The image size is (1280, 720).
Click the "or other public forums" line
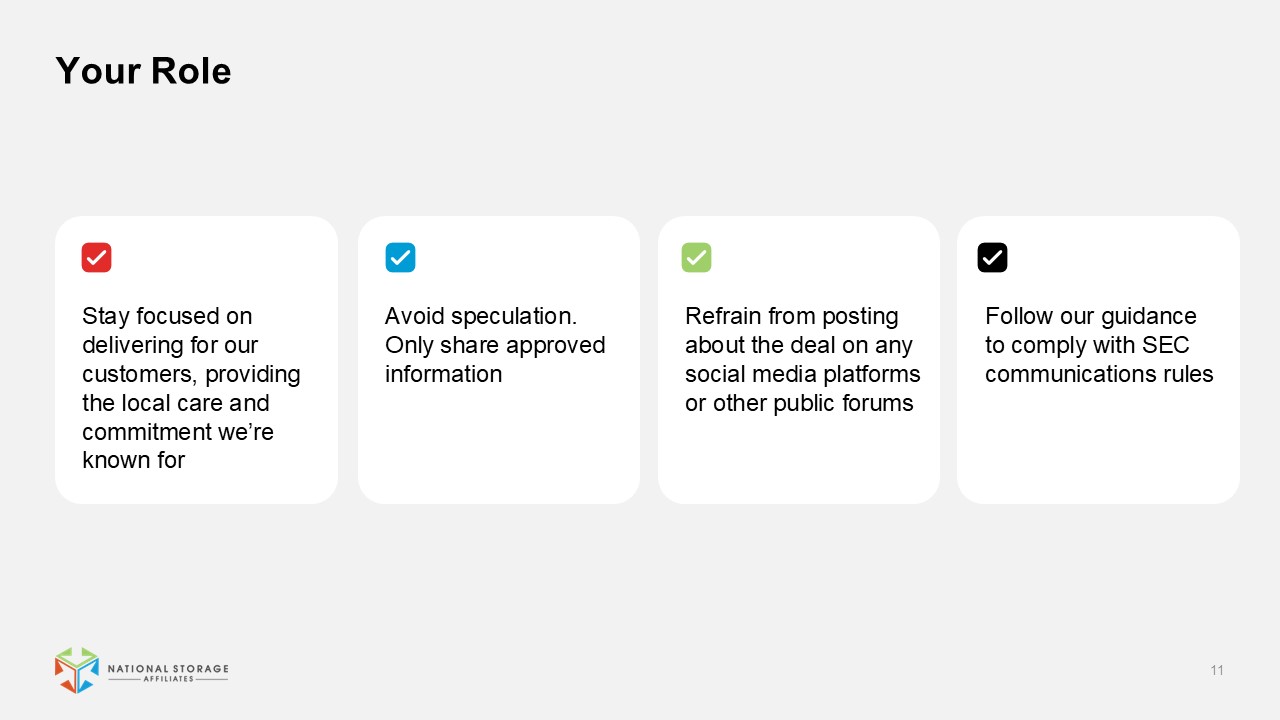pyautogui.click(x=799, y=403)
